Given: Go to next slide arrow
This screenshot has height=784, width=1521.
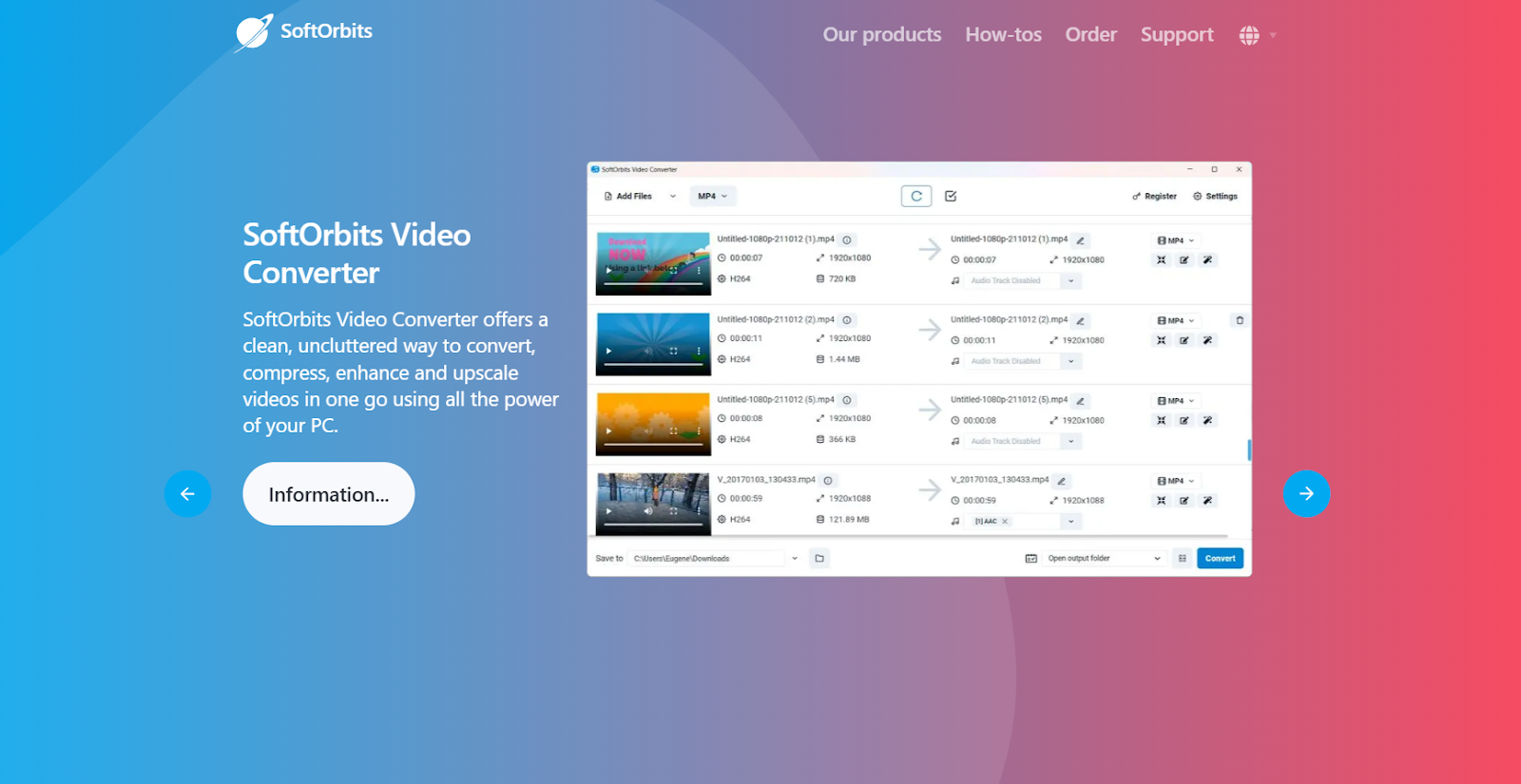Looking at the screenshot, I should (x=1306, y=494).
